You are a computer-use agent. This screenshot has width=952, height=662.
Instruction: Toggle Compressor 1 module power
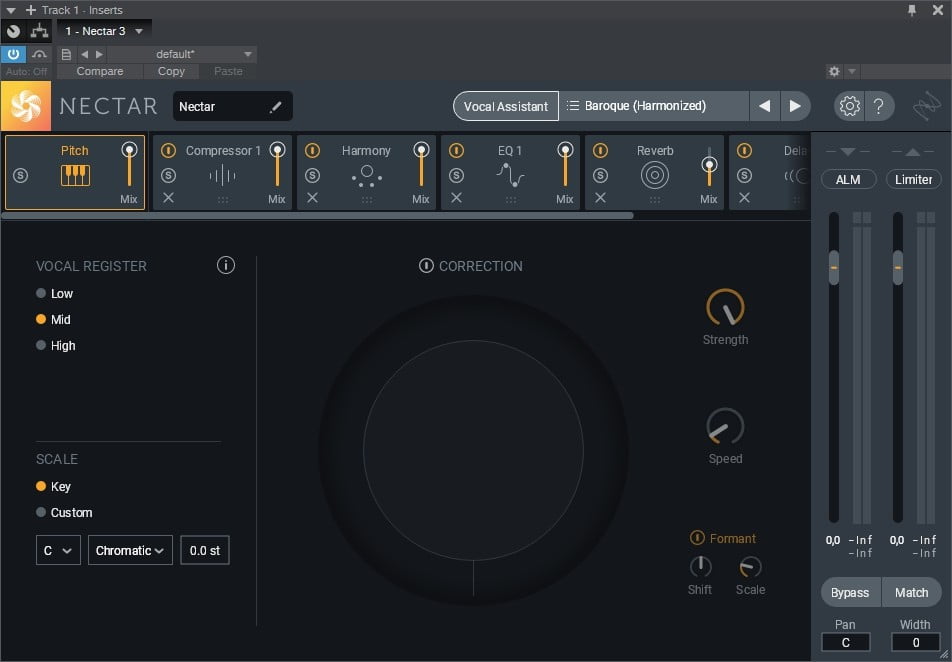pyautogui.click(x=168, y=150)
